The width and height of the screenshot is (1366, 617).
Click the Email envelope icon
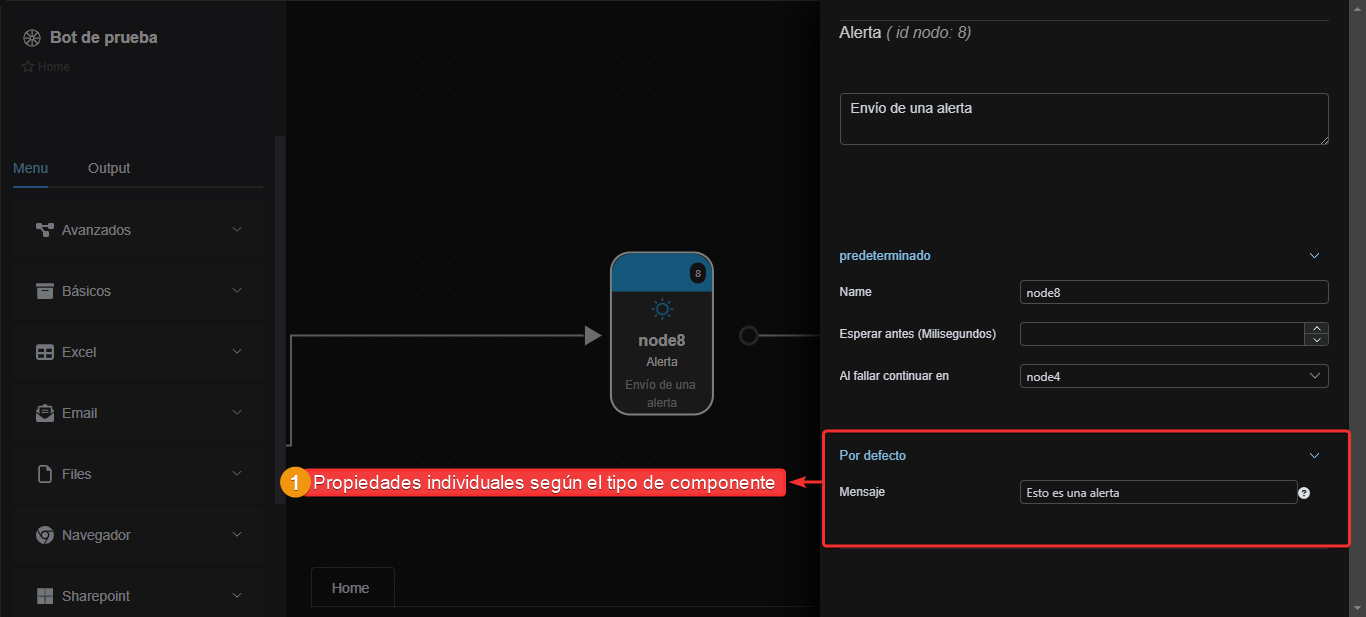tap(44, 413)
